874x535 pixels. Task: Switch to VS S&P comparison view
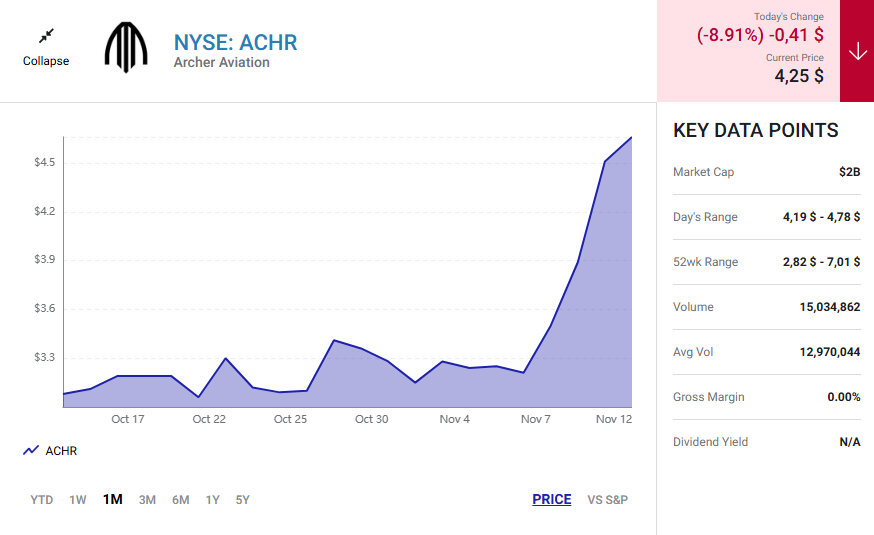tap(608, 500)
